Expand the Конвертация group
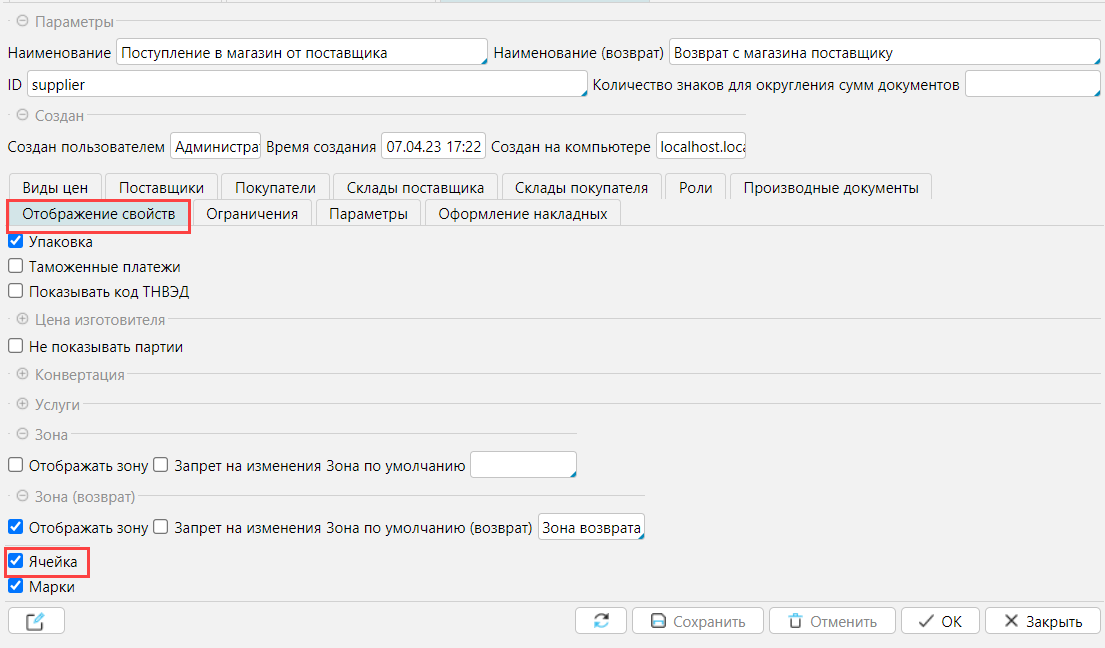The width and height of the screenshot is (1105, 648). coord(23,375)
